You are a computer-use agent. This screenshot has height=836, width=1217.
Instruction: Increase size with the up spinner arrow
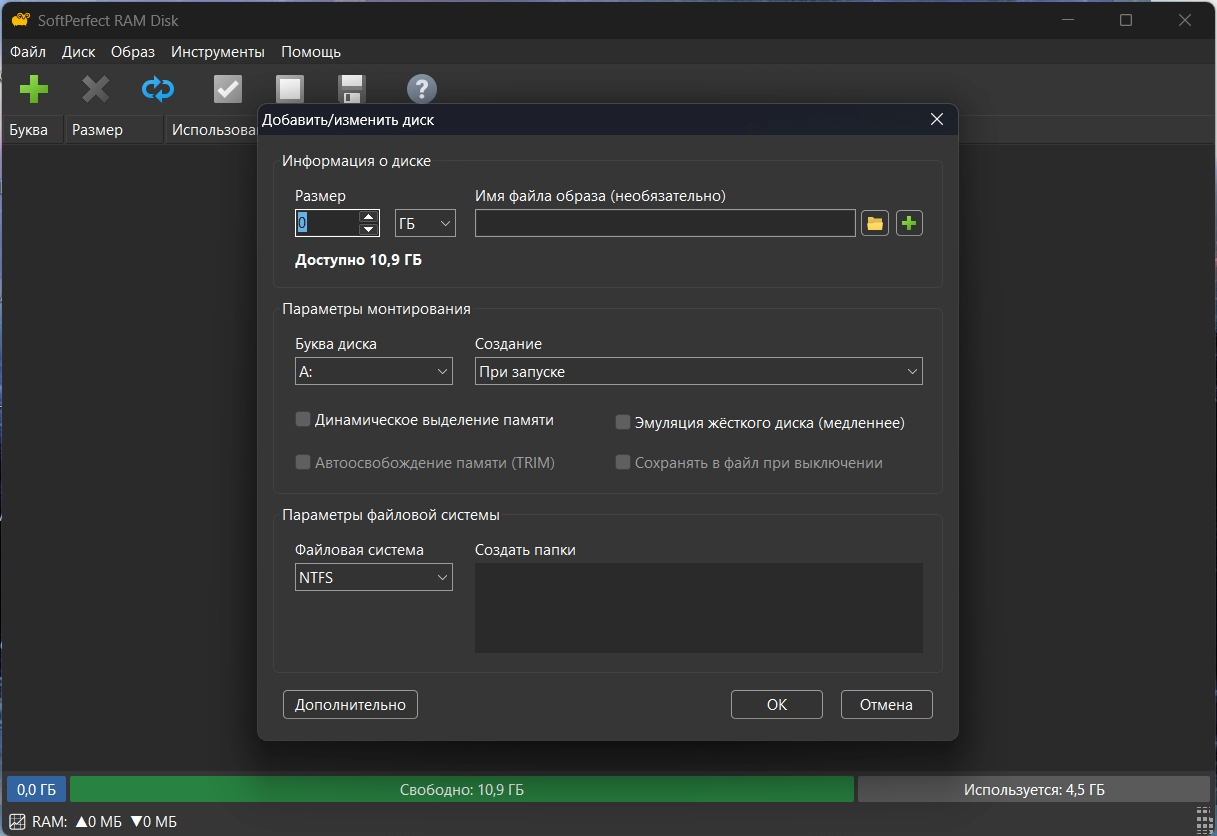click(x=368, y=216)
